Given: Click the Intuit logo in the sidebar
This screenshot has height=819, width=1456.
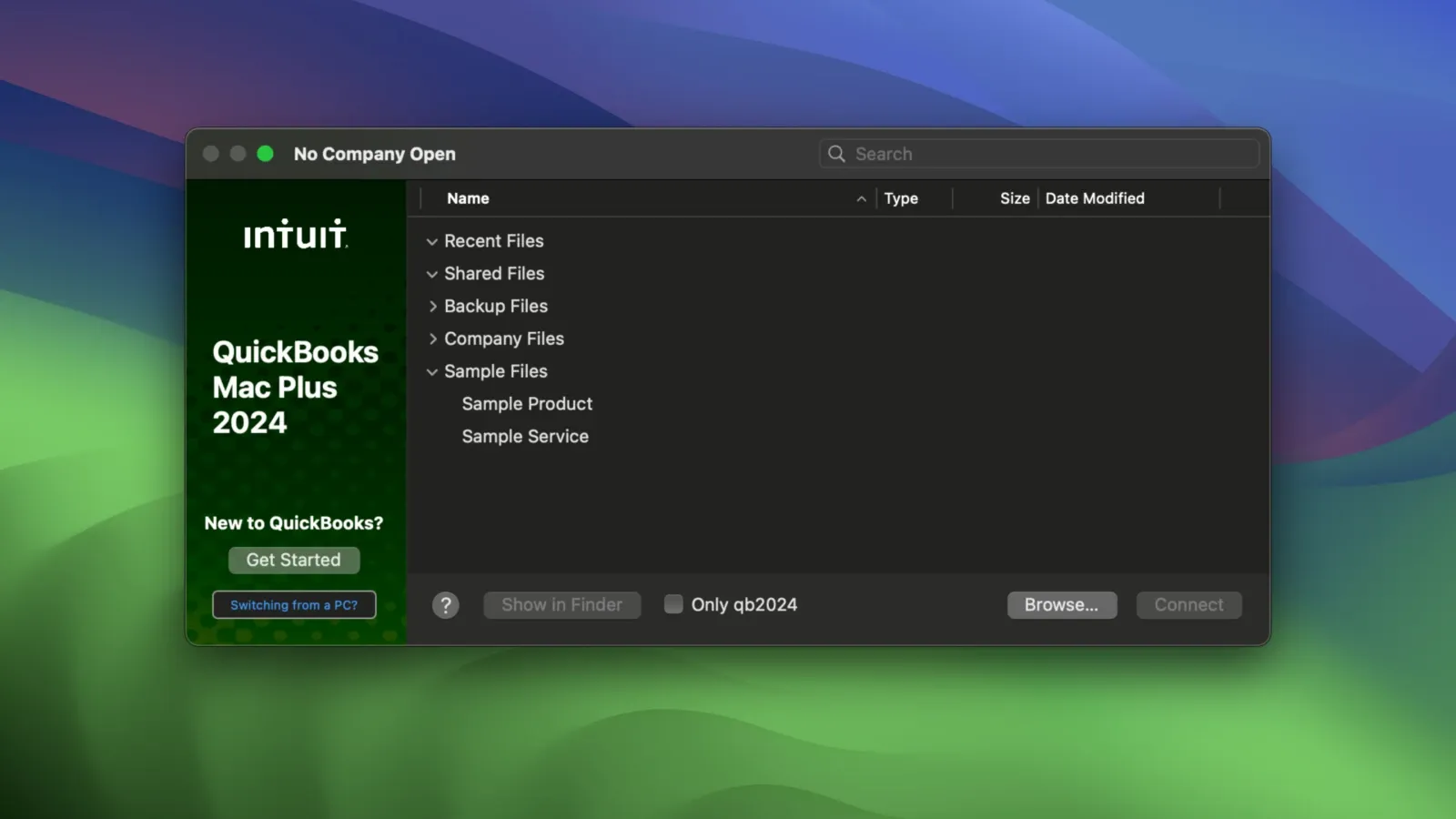Looking at the screenshot, I should (295, 235).
